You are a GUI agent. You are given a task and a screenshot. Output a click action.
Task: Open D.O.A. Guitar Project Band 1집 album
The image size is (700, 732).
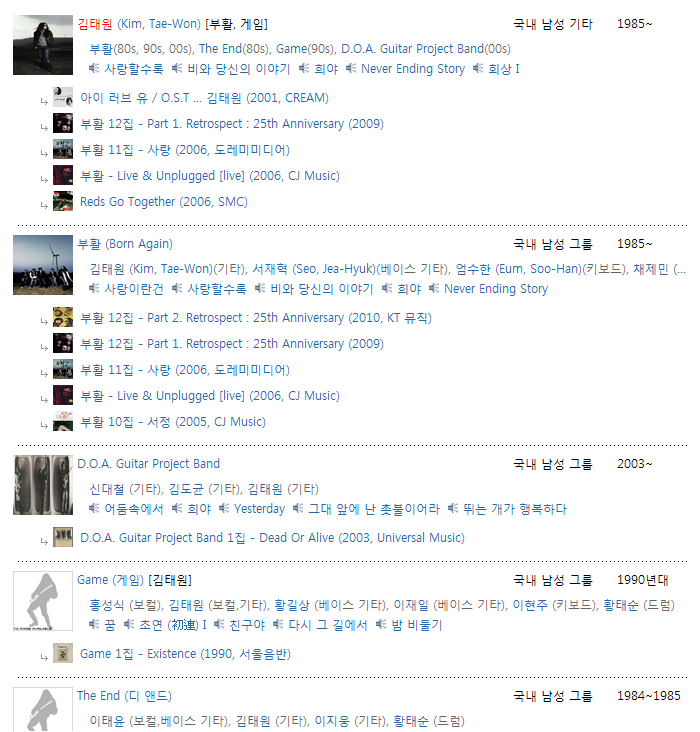coord(272,538)
